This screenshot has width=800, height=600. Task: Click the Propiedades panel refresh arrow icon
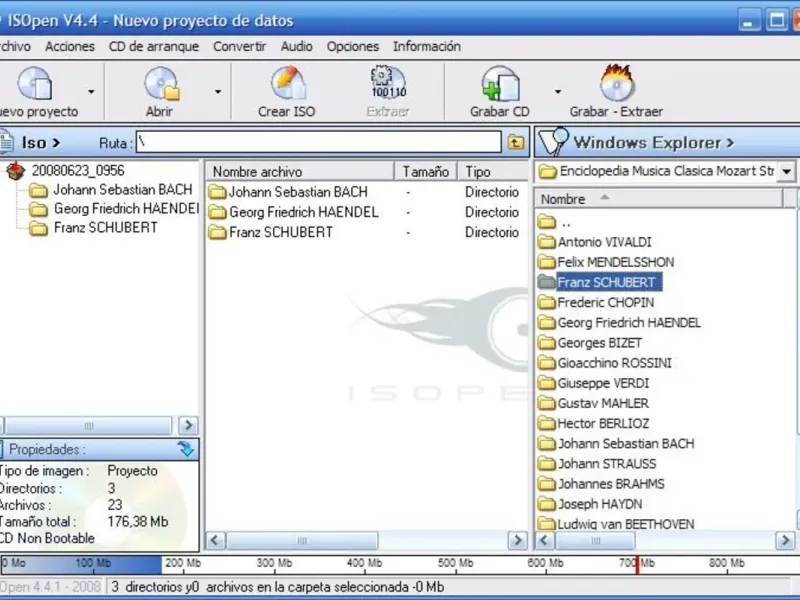186,449
